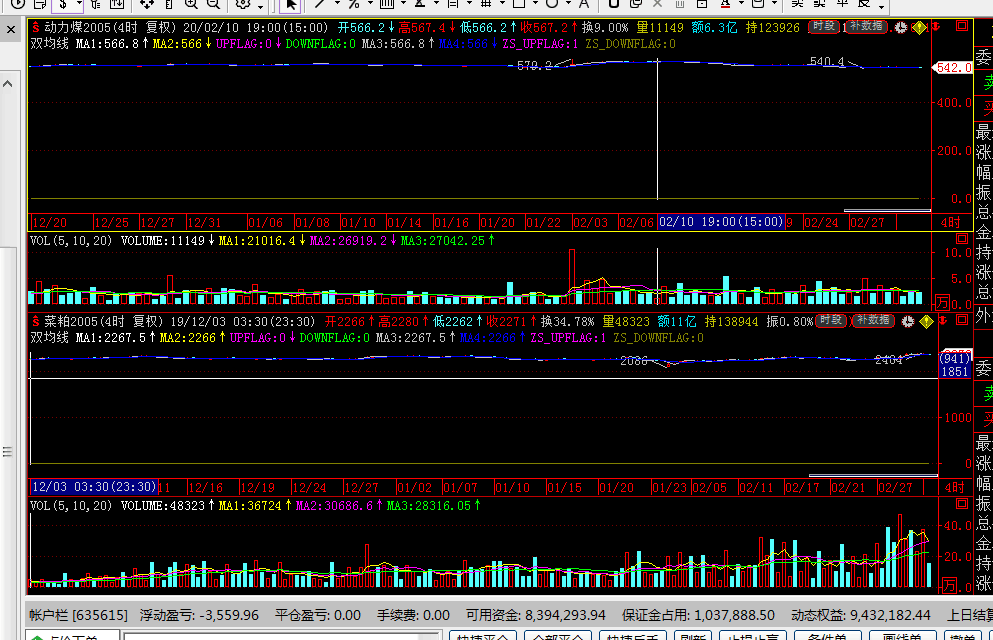Click the 动力煤2005 chart title

(75, 28)
